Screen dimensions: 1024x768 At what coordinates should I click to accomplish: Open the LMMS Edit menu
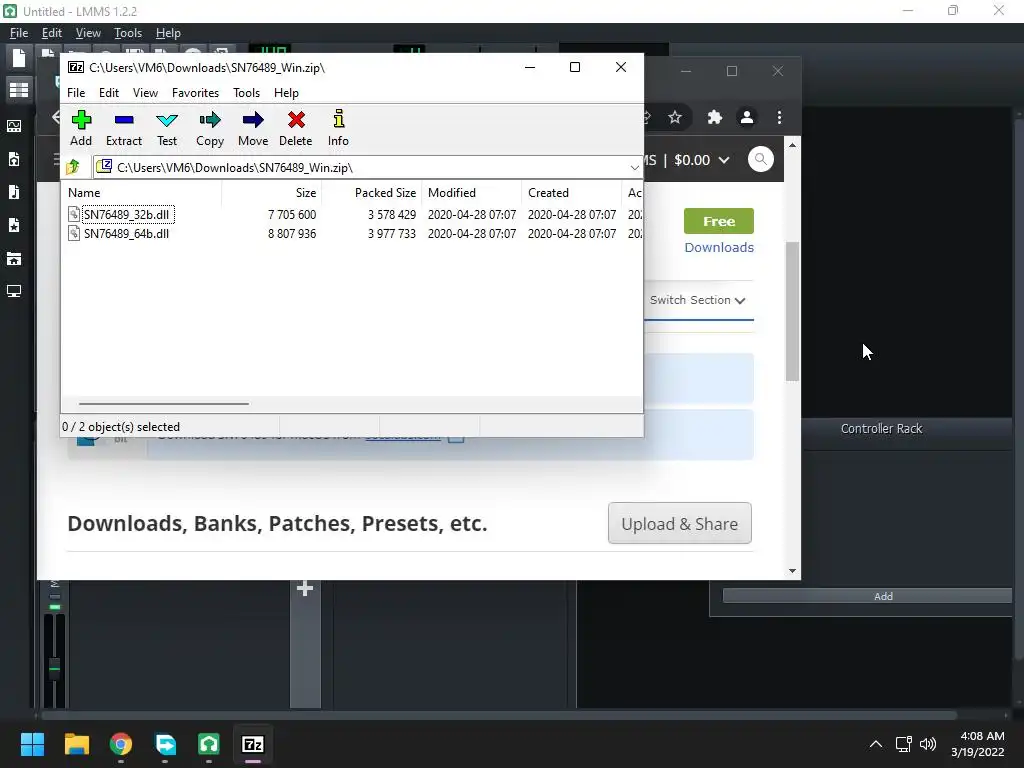pos(52,33)
